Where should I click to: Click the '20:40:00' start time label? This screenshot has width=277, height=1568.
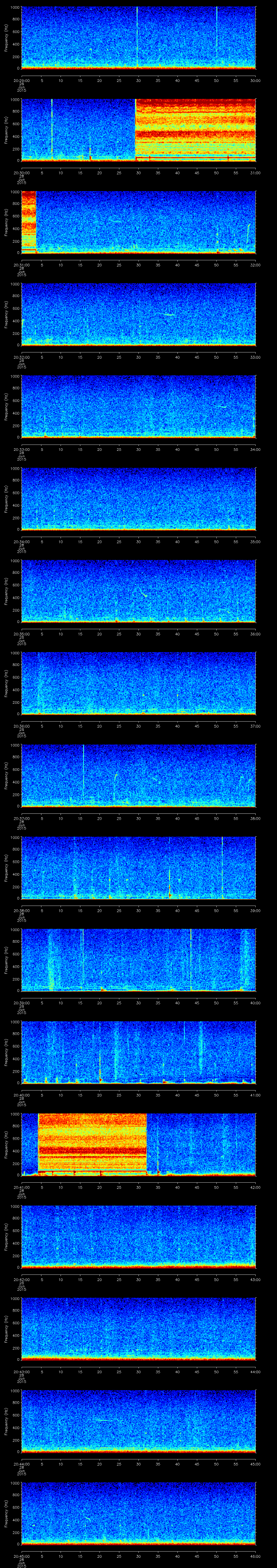click(21, 1095)
